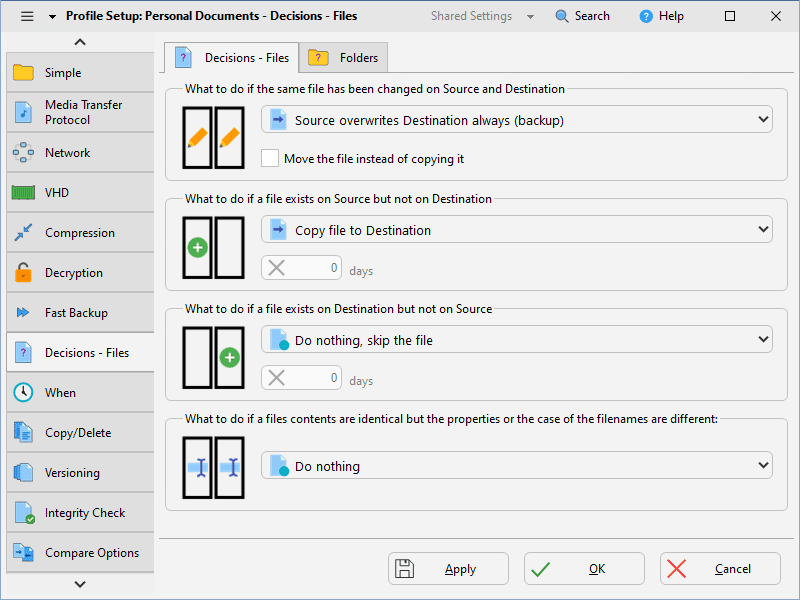Viewport: 800px width, 600px height.
Task: Click the Apply button
Action: pyautogui.click(x=448, y=568)
